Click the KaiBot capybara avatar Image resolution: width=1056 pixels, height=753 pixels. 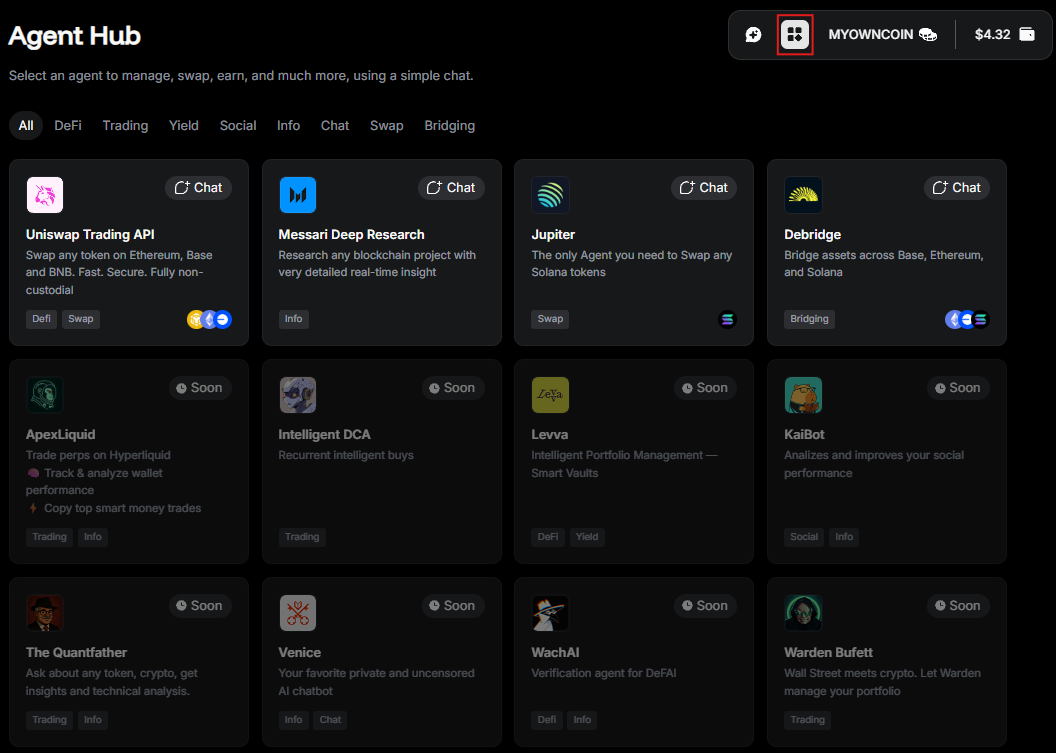pos(803,395)
